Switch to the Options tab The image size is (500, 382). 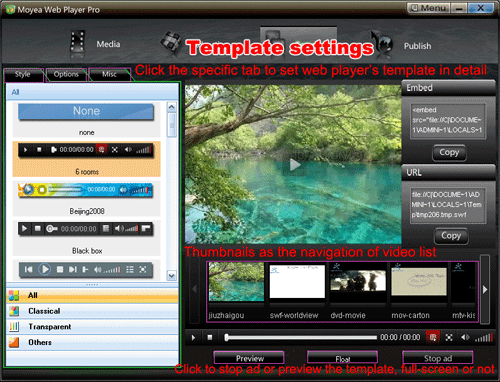click(x=66, y=74)
